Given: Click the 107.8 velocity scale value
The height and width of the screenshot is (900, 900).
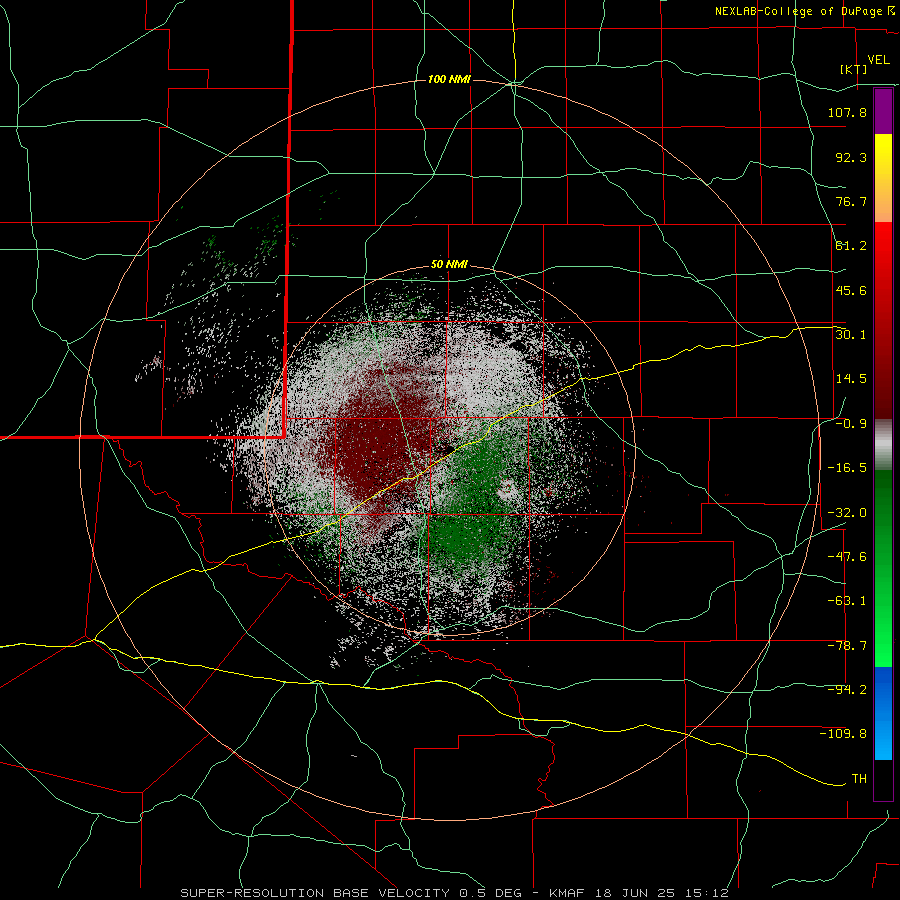Looking at the screenshot, I should click(x=847, y=112).
